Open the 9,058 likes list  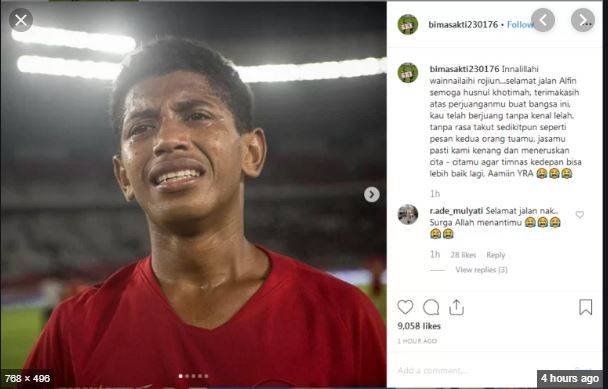click(x=419, y=326)
